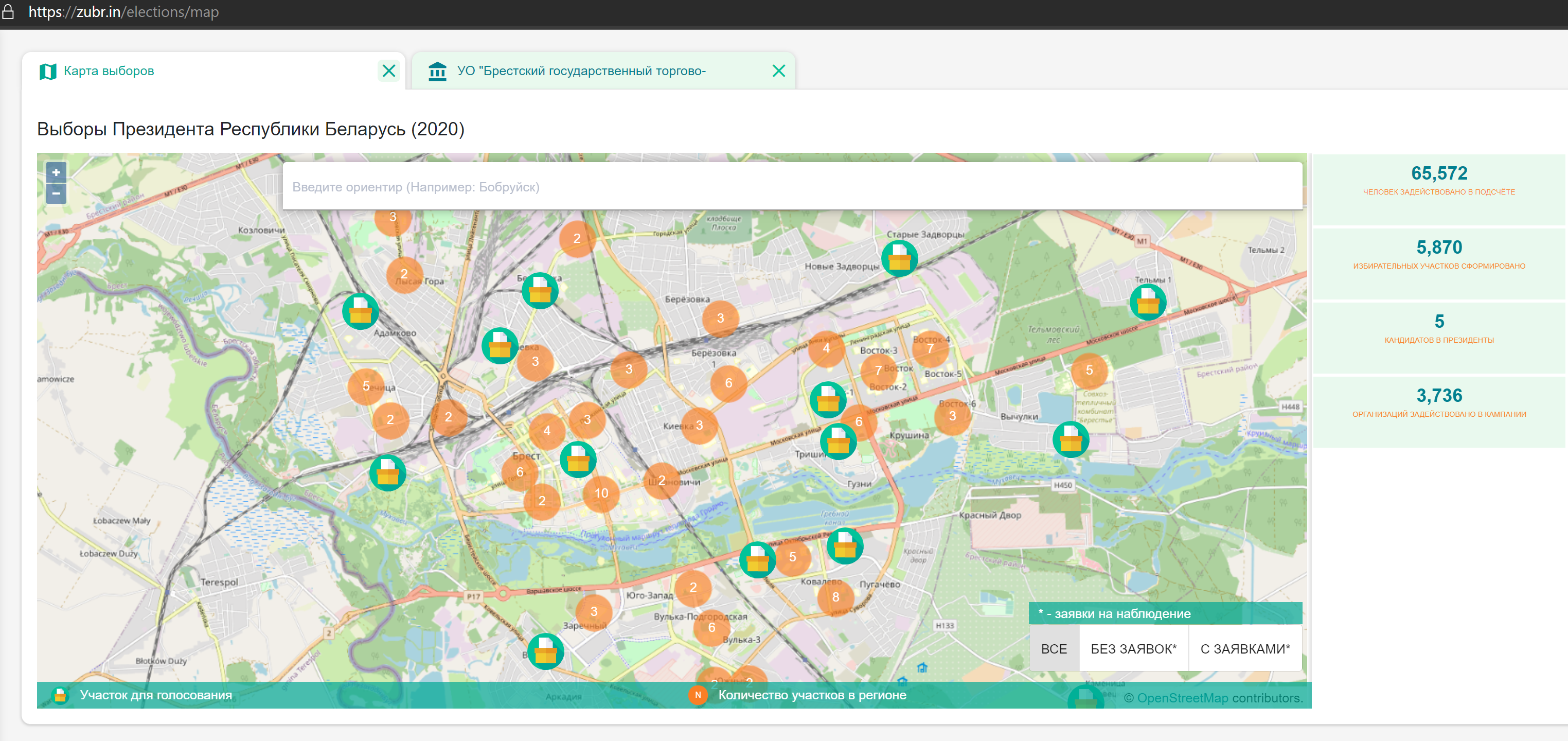Select the С ЗАЯВКАМИ filter
1568x741 pixels.
pyautogui.click(x=1245, y=648)
